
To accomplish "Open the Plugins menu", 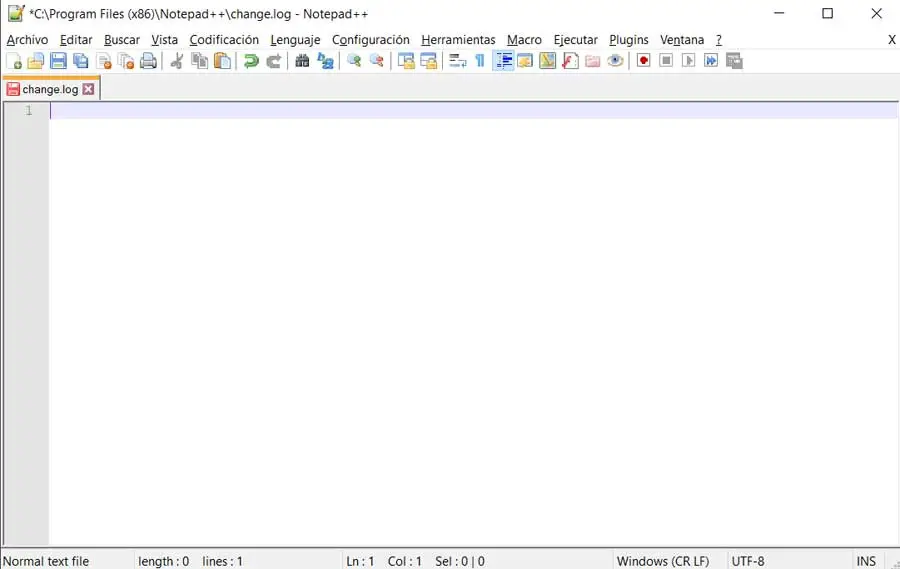I will pos(629,40).
